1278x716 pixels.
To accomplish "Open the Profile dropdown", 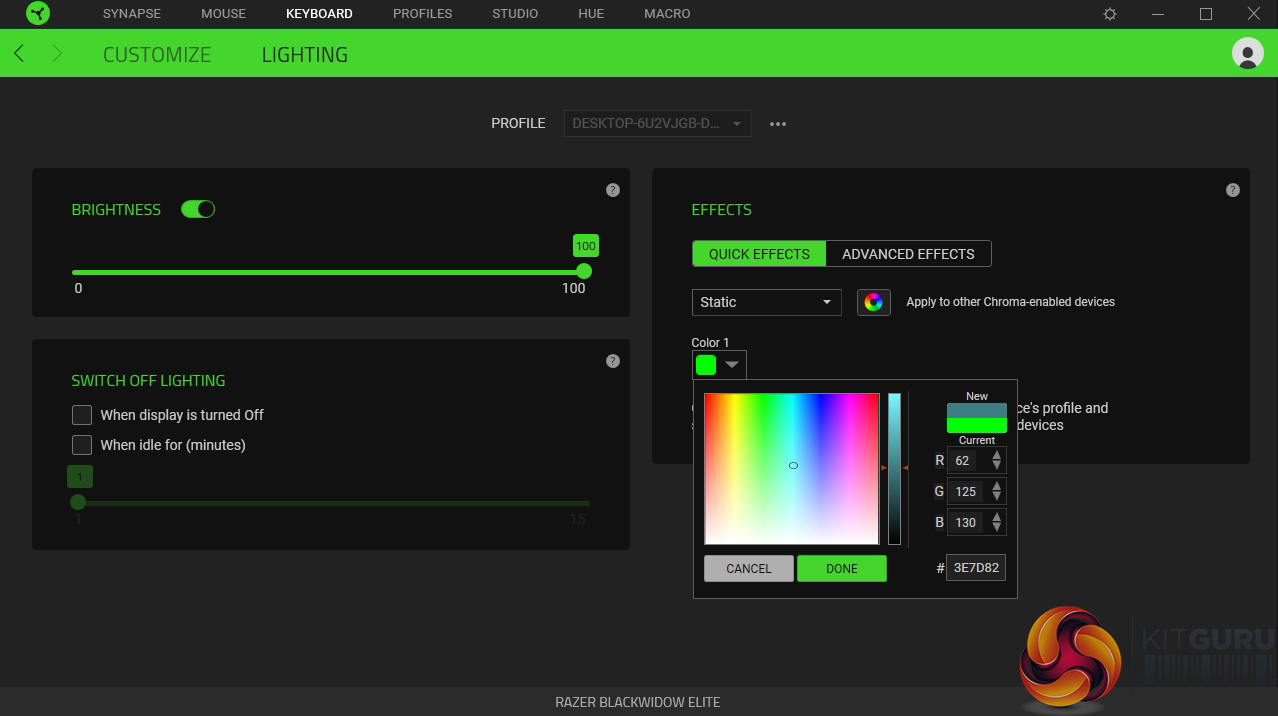I will point(657,124).
